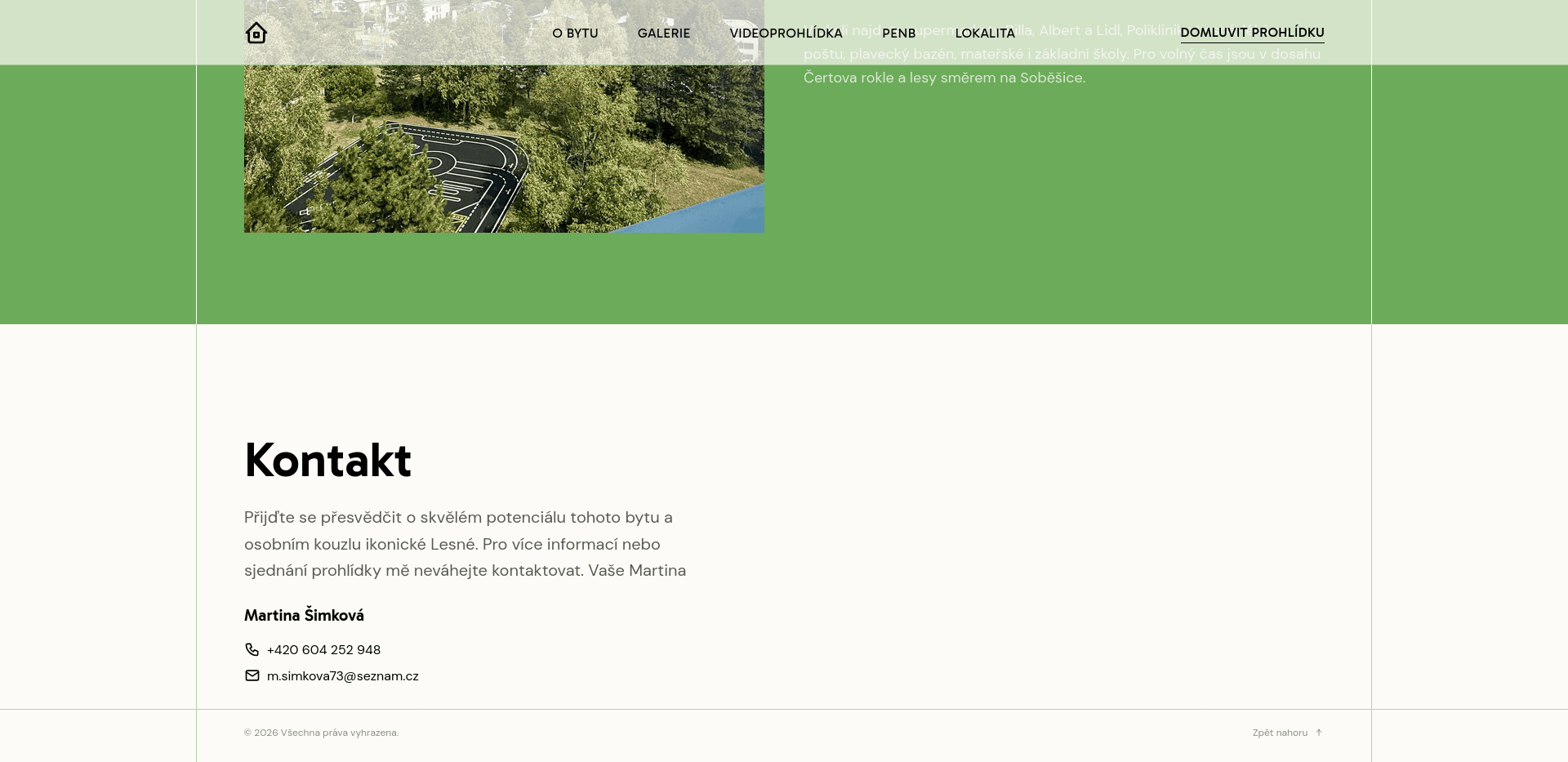The width and height of the screenshot is (1568, 762).
Task: Click the up arrow next to Zpět nahoru
Action: point(1318,733)
